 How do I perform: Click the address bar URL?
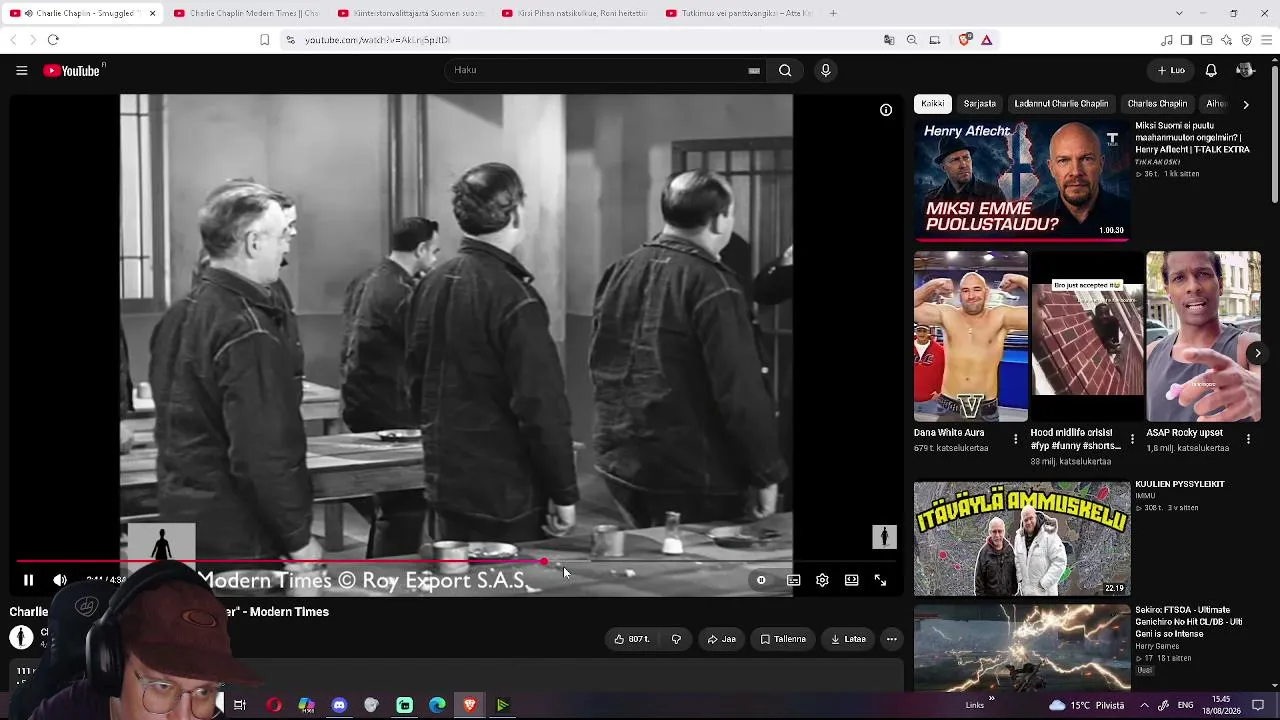pyautogui.click(x=377, y=40)
